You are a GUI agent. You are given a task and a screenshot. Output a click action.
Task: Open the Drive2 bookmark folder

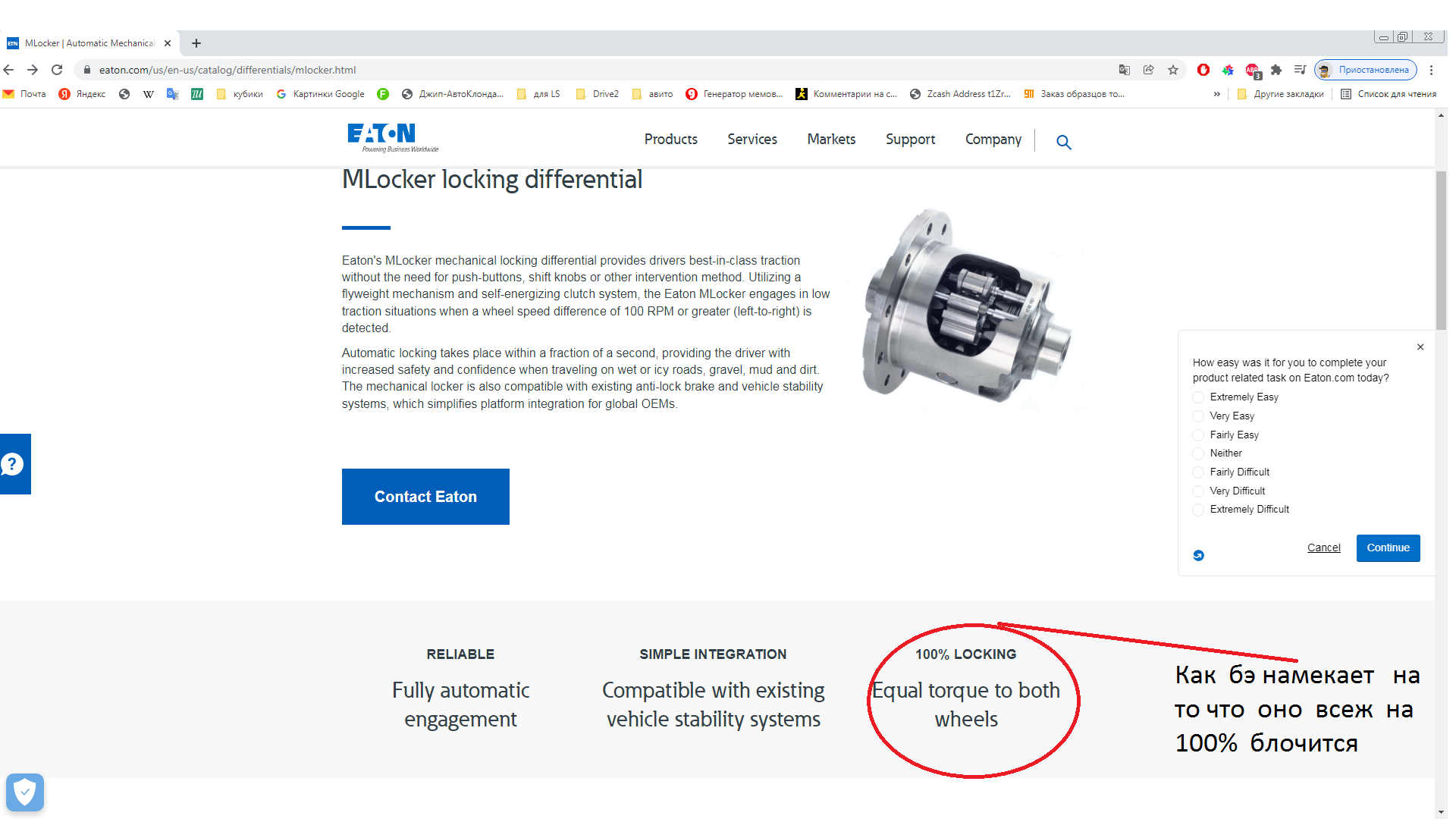598,94
